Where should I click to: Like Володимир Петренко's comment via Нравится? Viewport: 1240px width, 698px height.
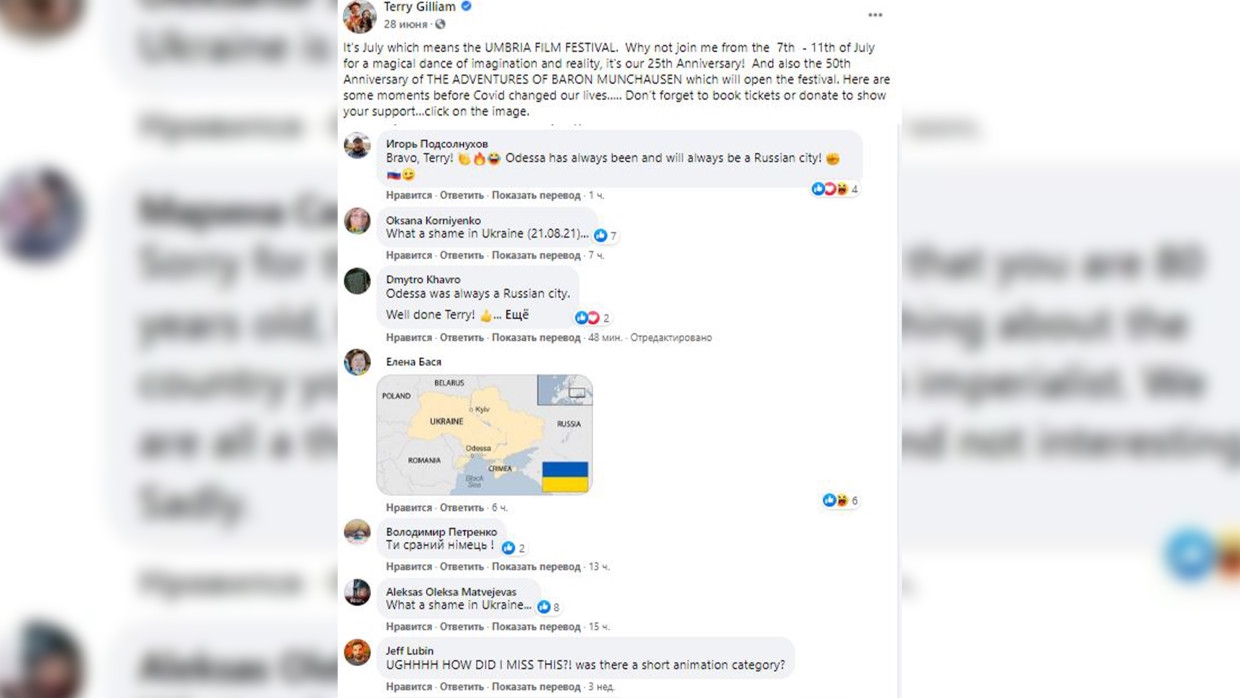(x=409, y=566)
